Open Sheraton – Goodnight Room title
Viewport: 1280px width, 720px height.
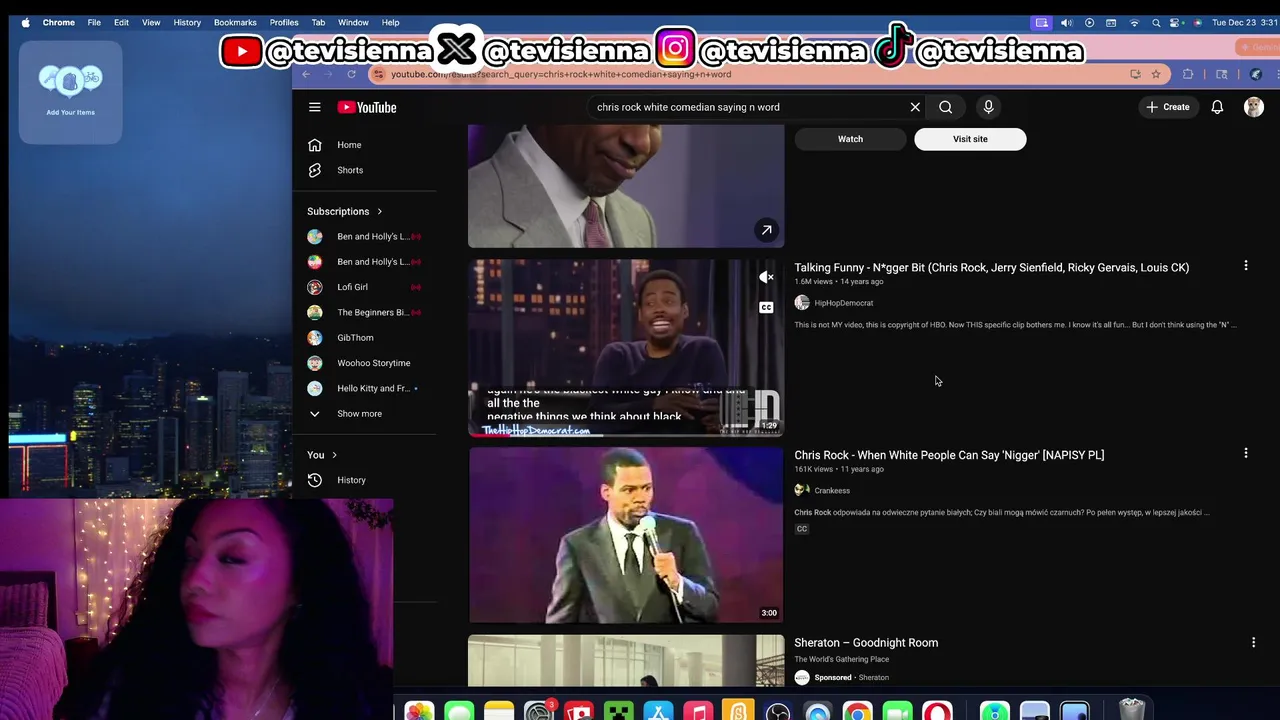[866, 643]
